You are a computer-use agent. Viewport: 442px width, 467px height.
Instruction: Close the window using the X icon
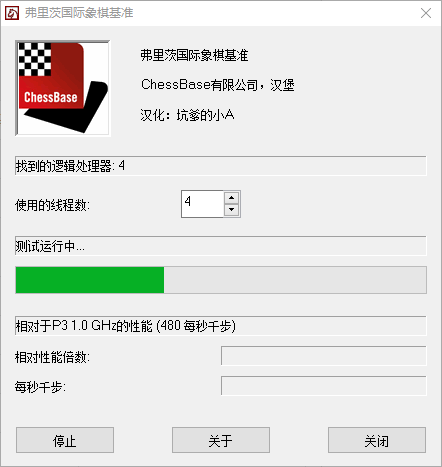click(426, 13)
